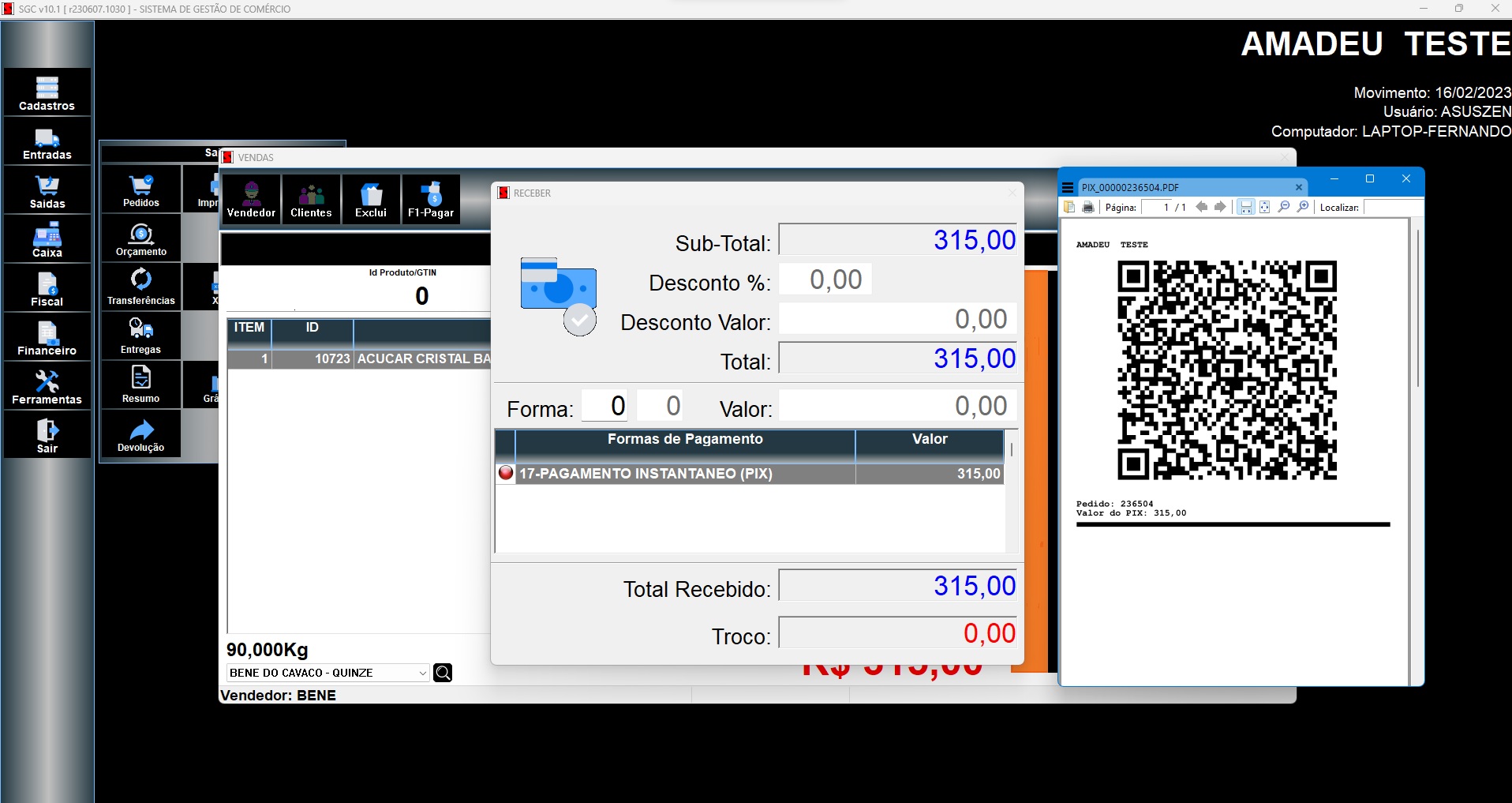Open the PDF viewer hamburger menu
1512x803 pixels.
(1068, 187)
